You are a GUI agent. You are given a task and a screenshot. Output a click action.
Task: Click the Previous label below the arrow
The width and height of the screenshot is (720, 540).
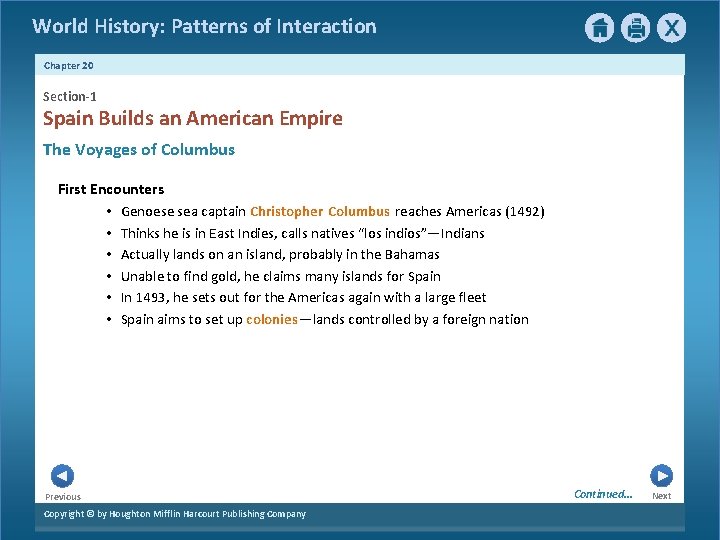pyautogui.click(x=63, y=497)
